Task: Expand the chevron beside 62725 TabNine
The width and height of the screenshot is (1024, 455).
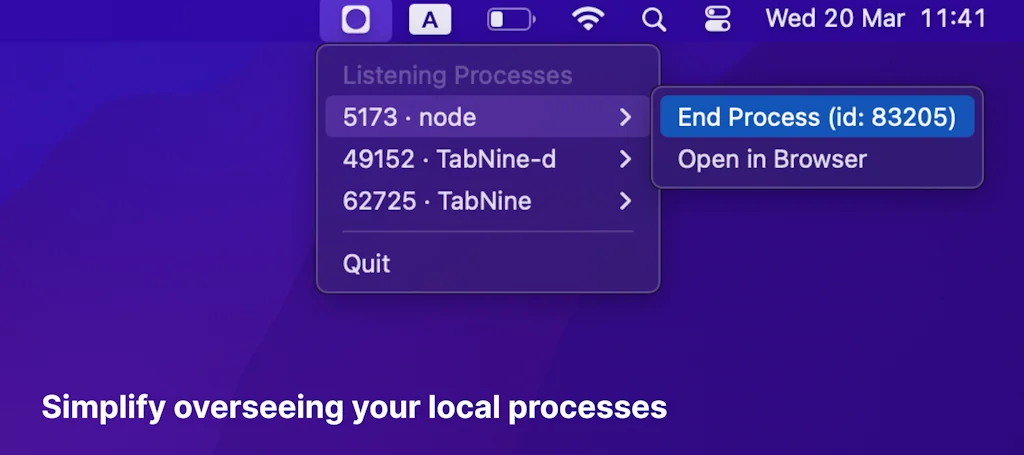Action: pyautogui.click(x=625, y=201)
